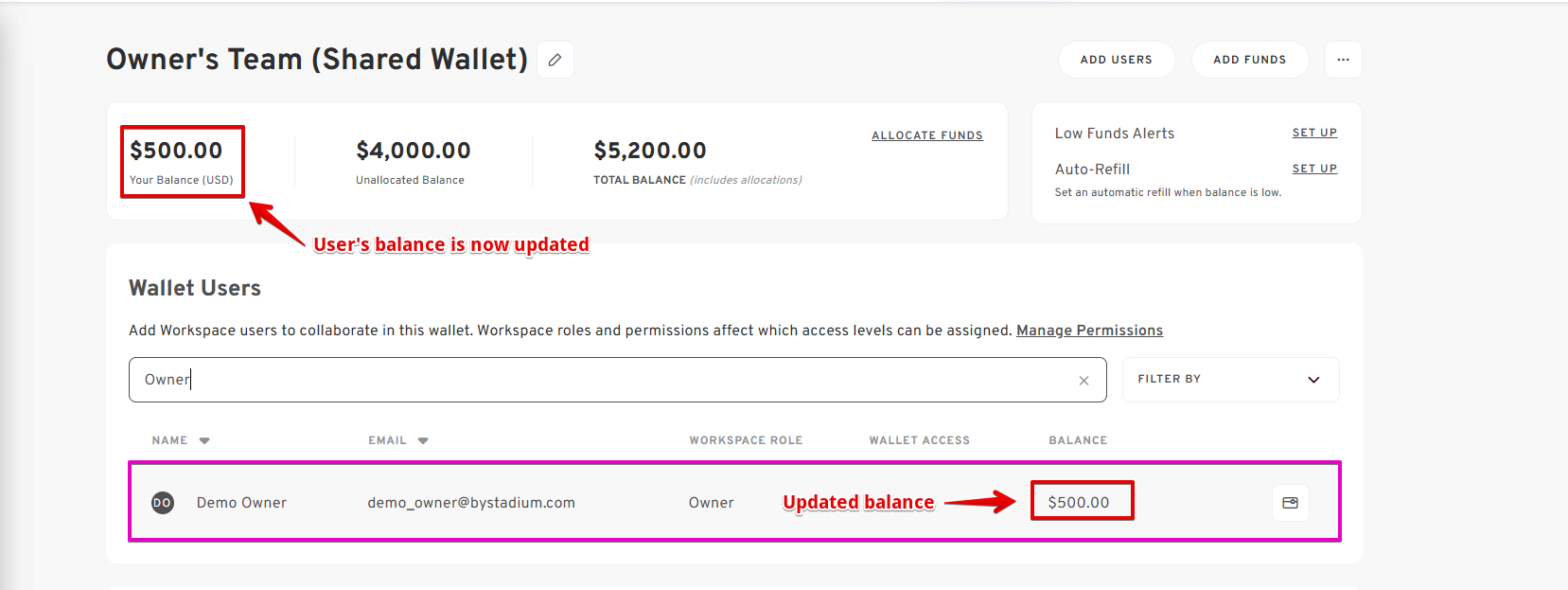This screenshot has width=1568, height=590.
Task: Sort by the NAME column arrow
Action: click(204, 440)
